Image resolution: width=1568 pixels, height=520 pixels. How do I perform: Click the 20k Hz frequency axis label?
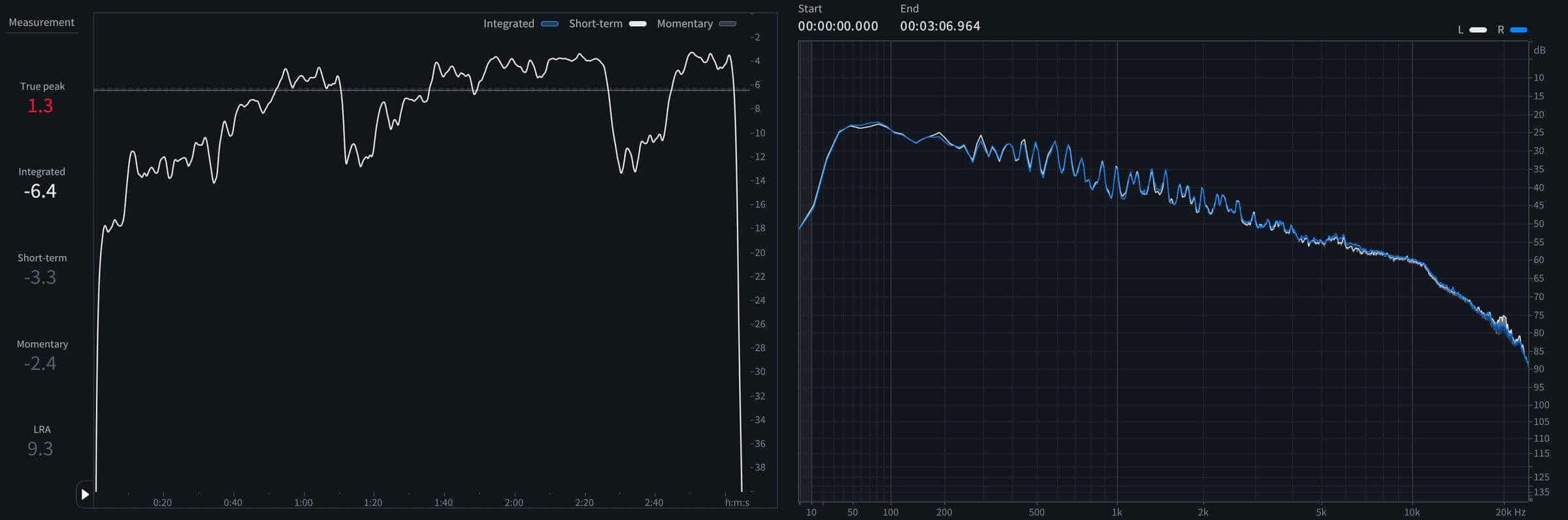pos(1511,512)
